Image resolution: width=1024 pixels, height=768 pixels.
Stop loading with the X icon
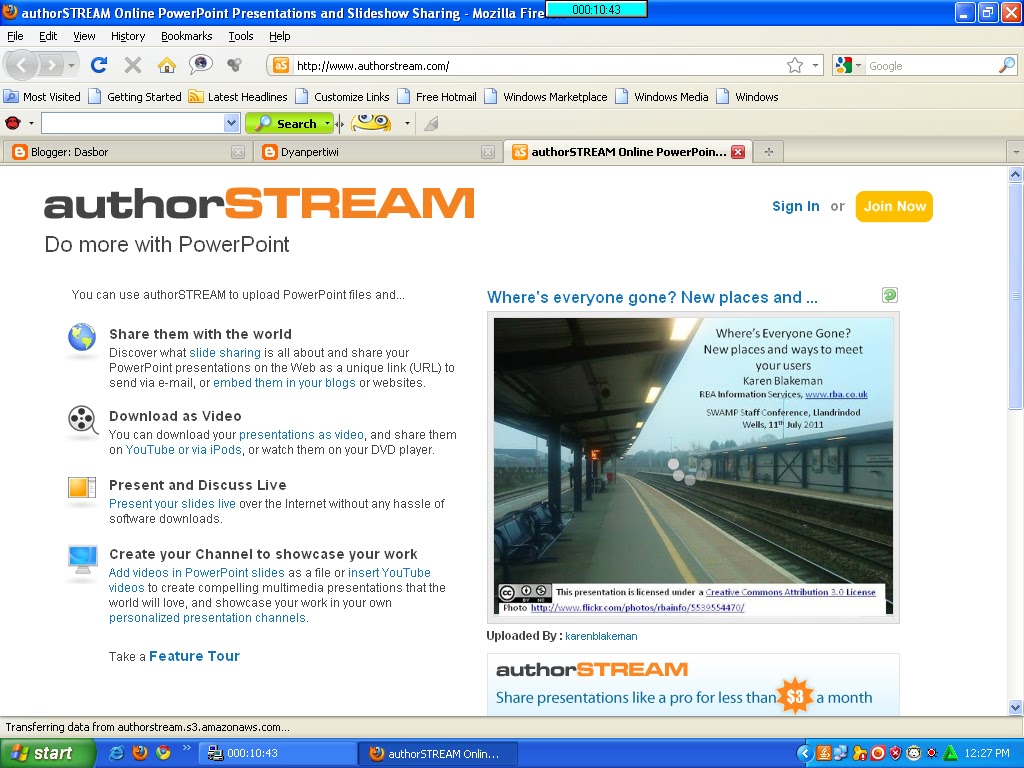coord(133,65)
